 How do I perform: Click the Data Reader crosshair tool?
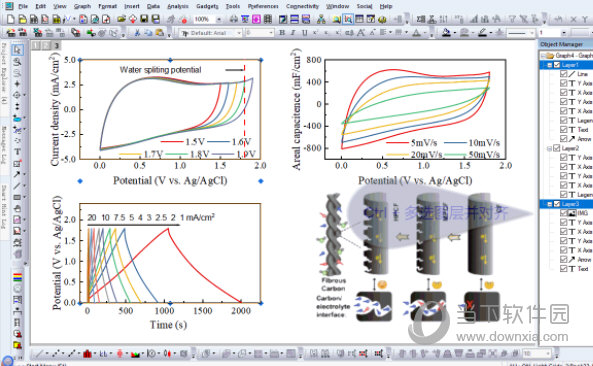(17, 95)
